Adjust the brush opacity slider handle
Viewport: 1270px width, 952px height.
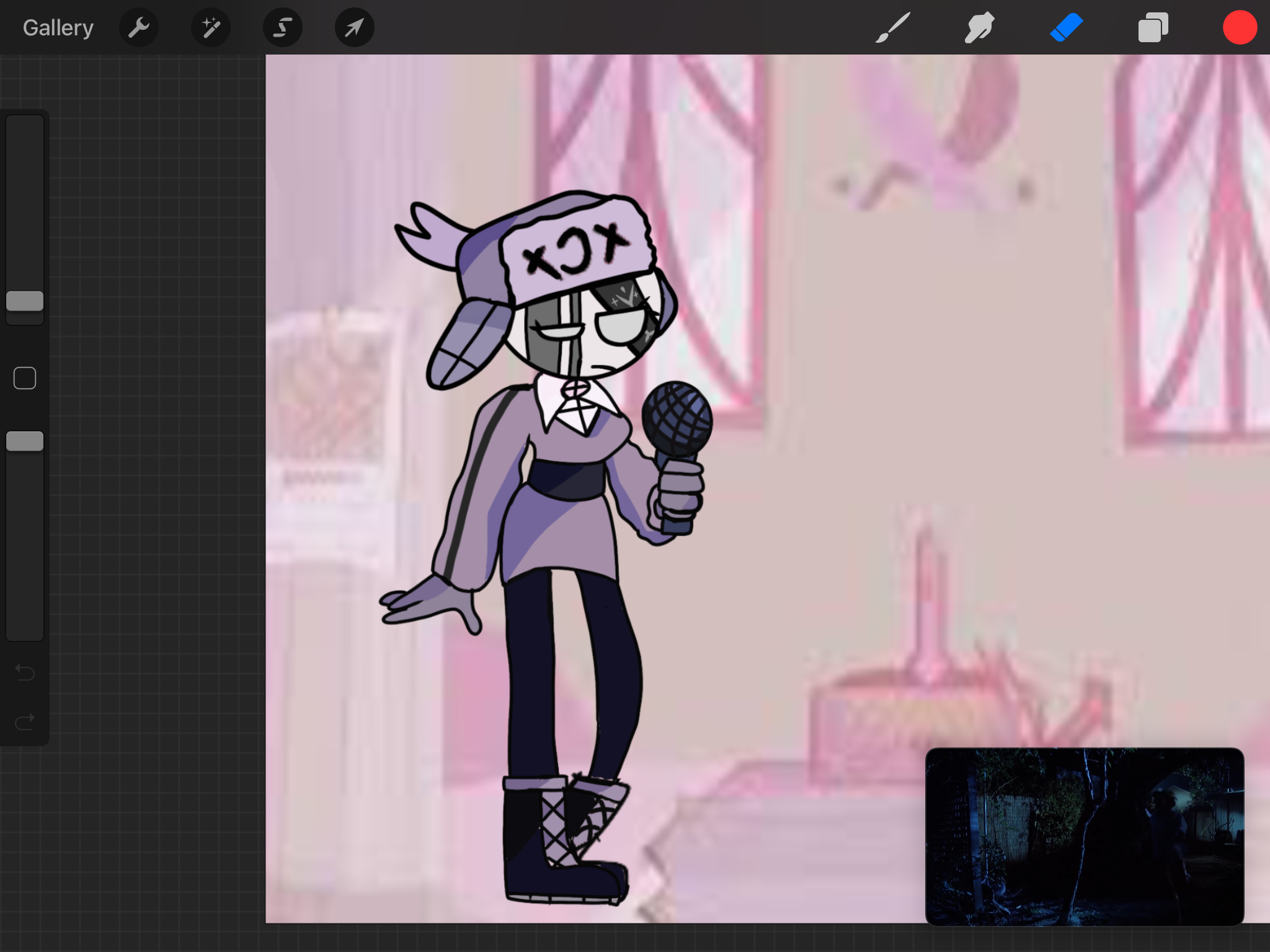pos(25,441)
